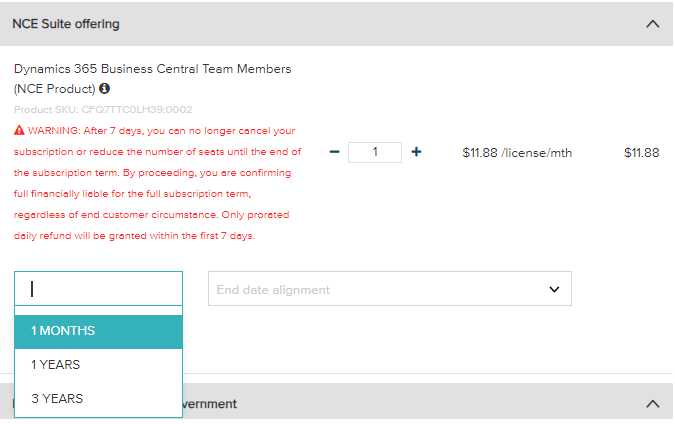Select the 1 MONTHS term option
The height and width of the screenshot is (424, 675).
pyautogui.click(x=98, y=331)
